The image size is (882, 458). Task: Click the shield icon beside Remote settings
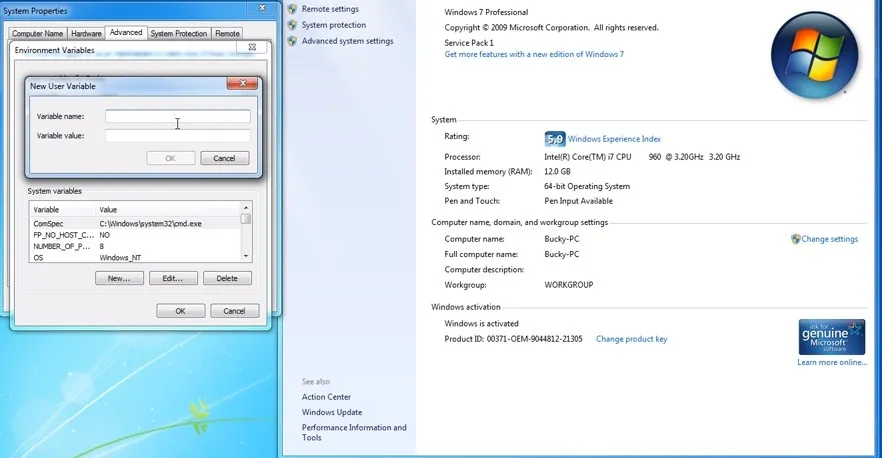tap(292, 9)
